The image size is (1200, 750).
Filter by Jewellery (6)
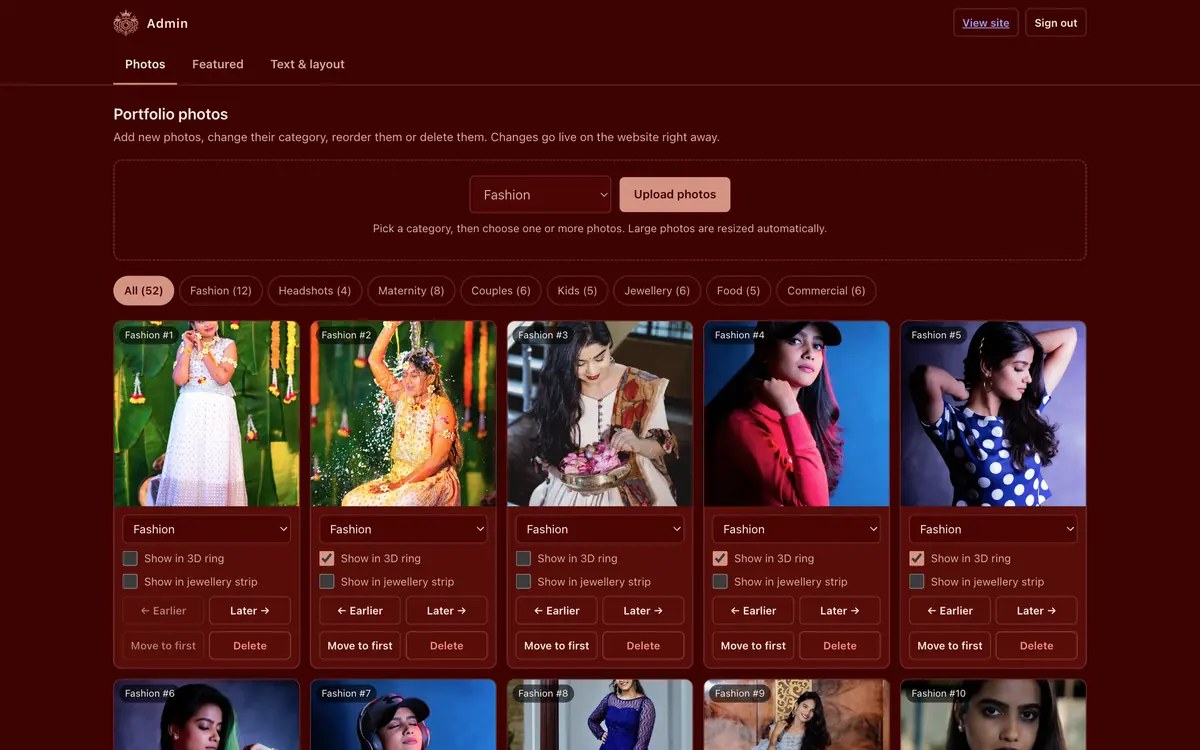[x=657, y=291]
